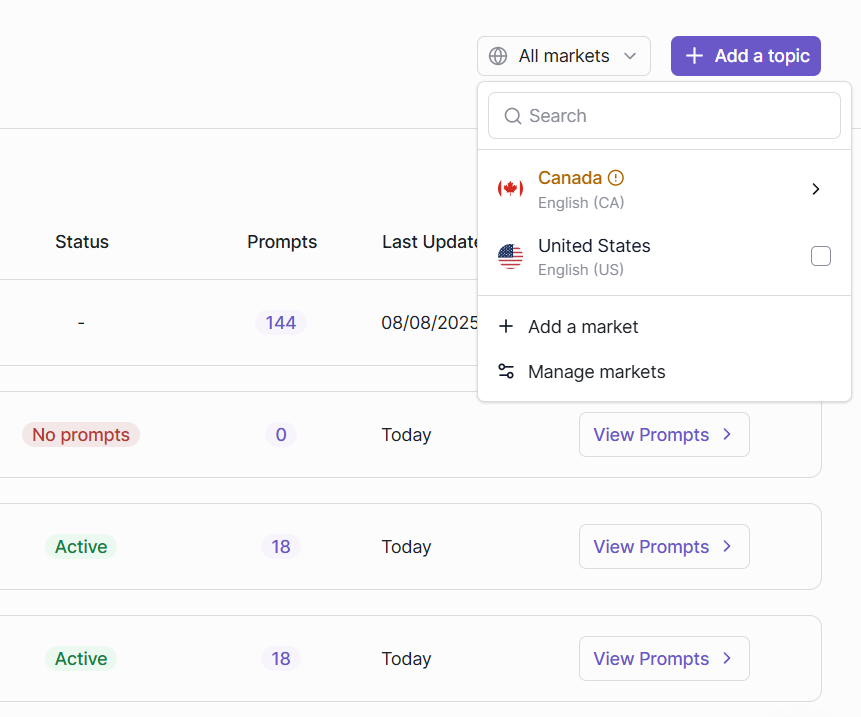
Task: Click into the Search input field
Action: coord(664,116)
